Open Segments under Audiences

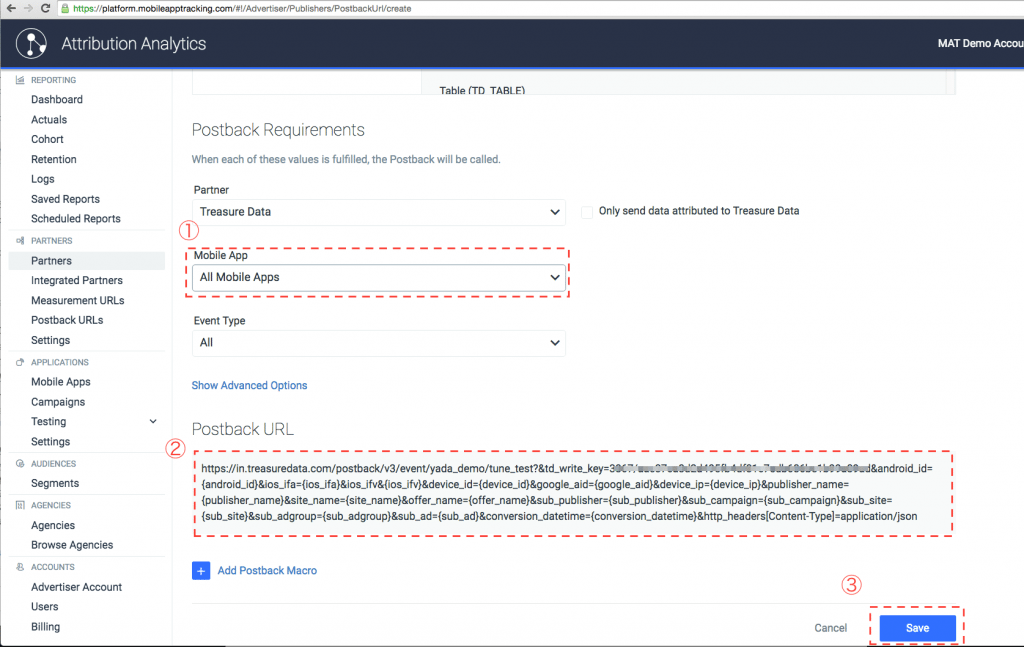pos(55,483)
